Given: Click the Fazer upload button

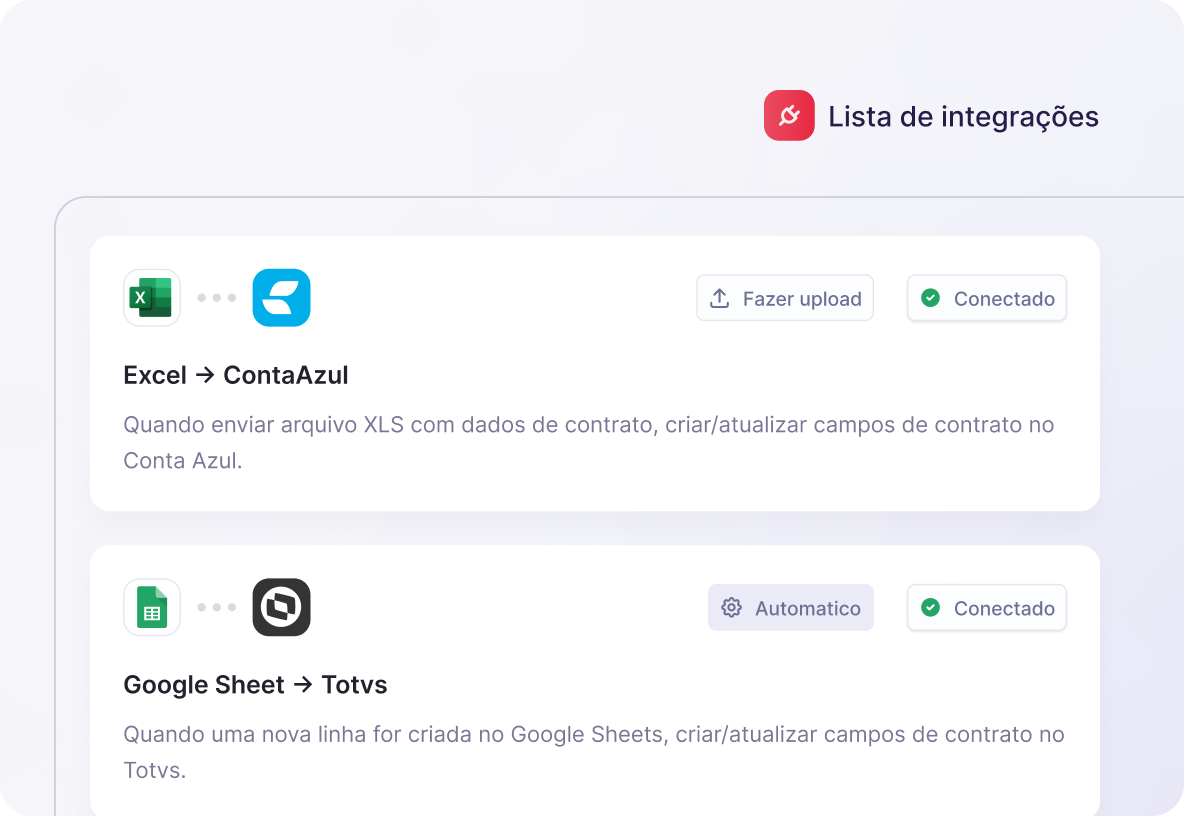Looking at the screenshot, I should pos(785,298).
